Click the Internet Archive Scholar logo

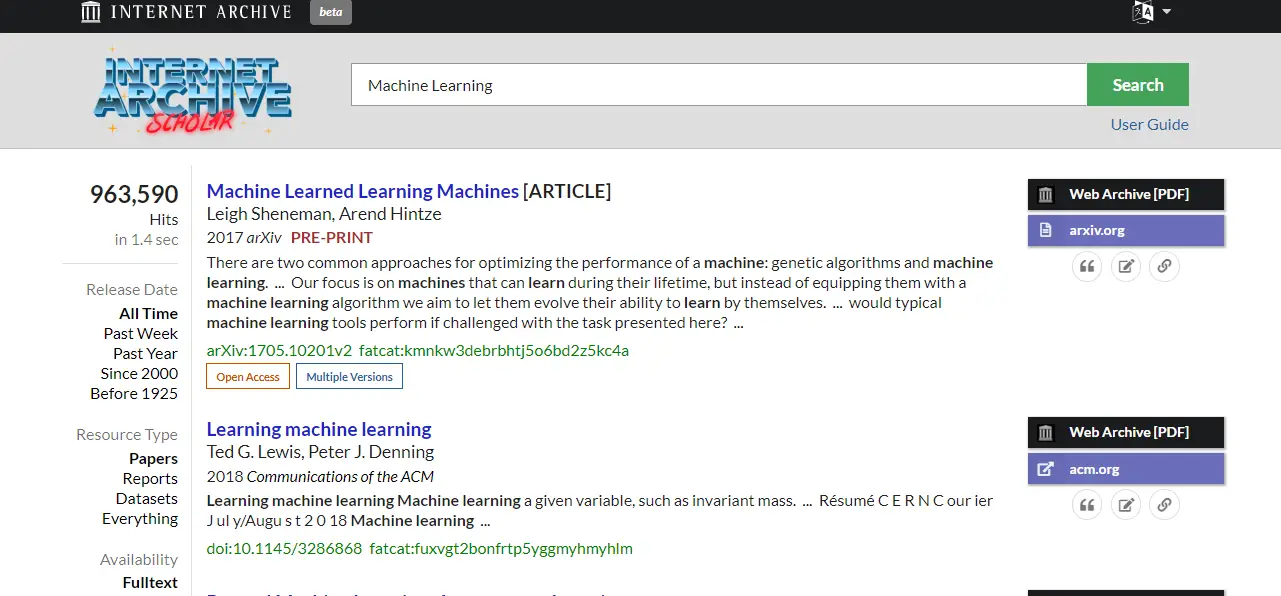pyautogui.click(x=192, y=93)
